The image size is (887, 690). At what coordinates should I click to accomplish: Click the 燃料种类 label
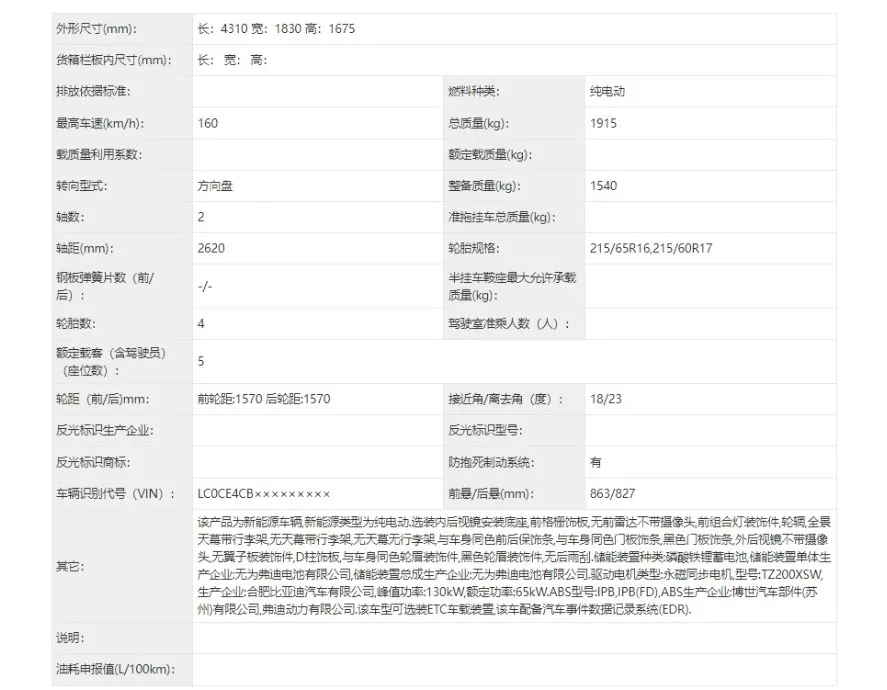[x=474, y=91]
